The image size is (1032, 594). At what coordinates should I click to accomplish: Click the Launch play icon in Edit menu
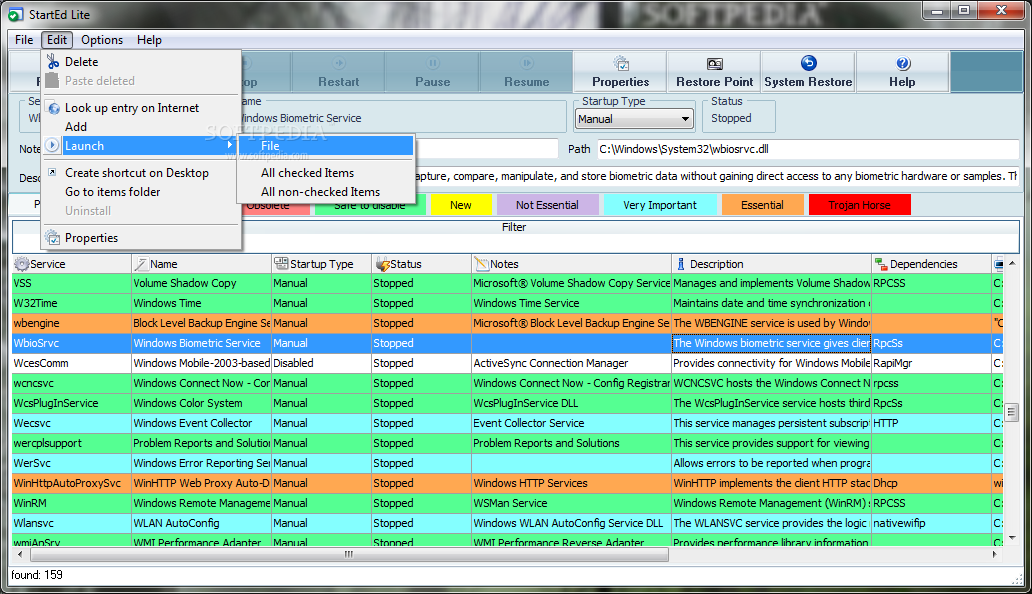pos(53,145)
